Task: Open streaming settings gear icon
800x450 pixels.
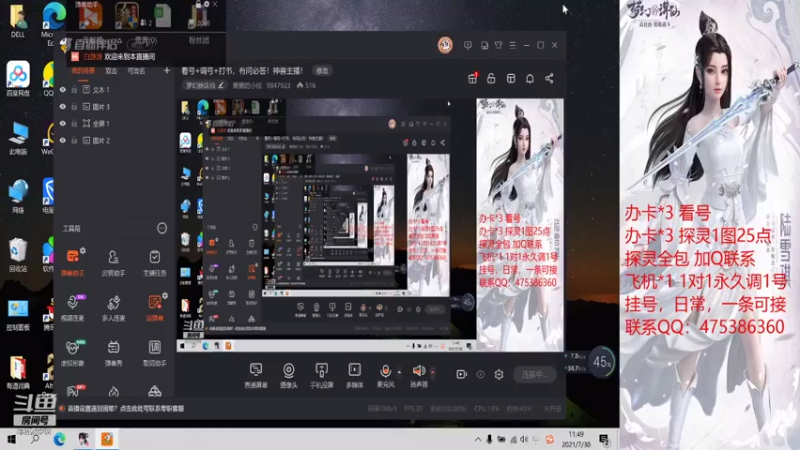Action: click(499, 374)
